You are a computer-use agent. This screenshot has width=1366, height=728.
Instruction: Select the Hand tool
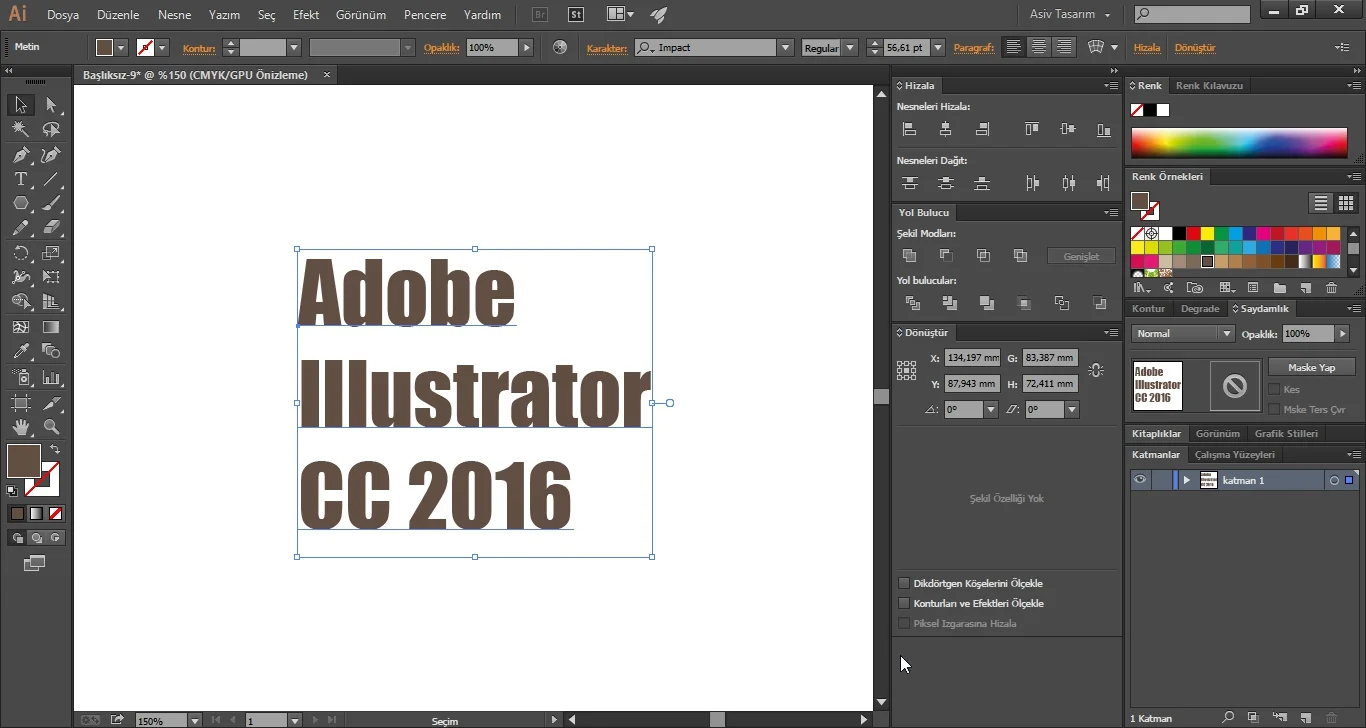point(21,427)
